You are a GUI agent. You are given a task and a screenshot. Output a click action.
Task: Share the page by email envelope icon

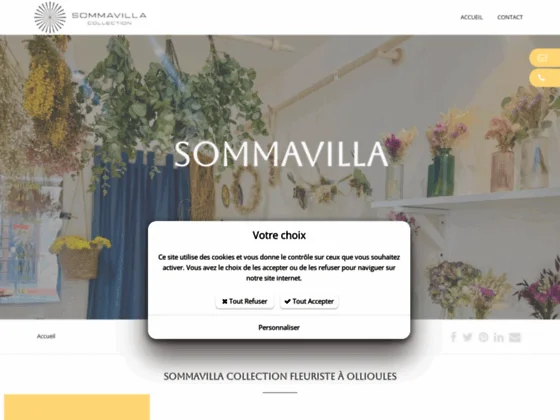point(515,337)
